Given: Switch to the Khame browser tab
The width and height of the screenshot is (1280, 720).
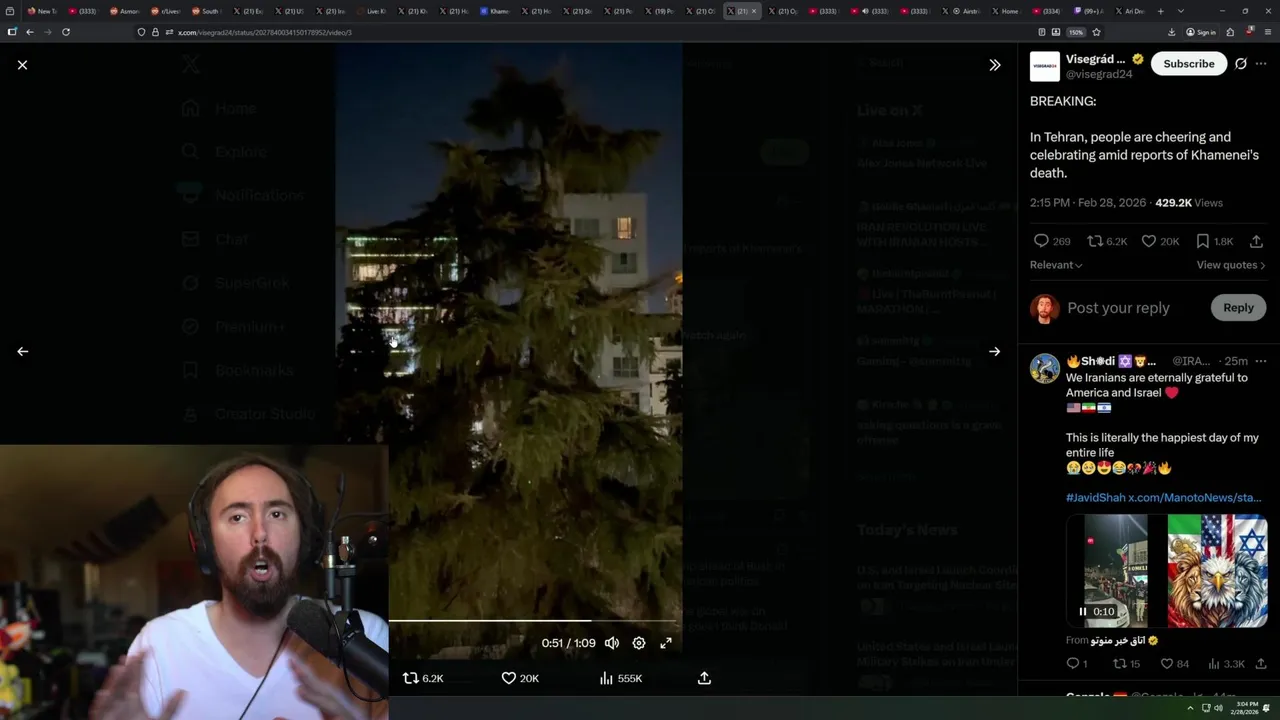Looking at the screenshot, I should [x=494, y=11].
